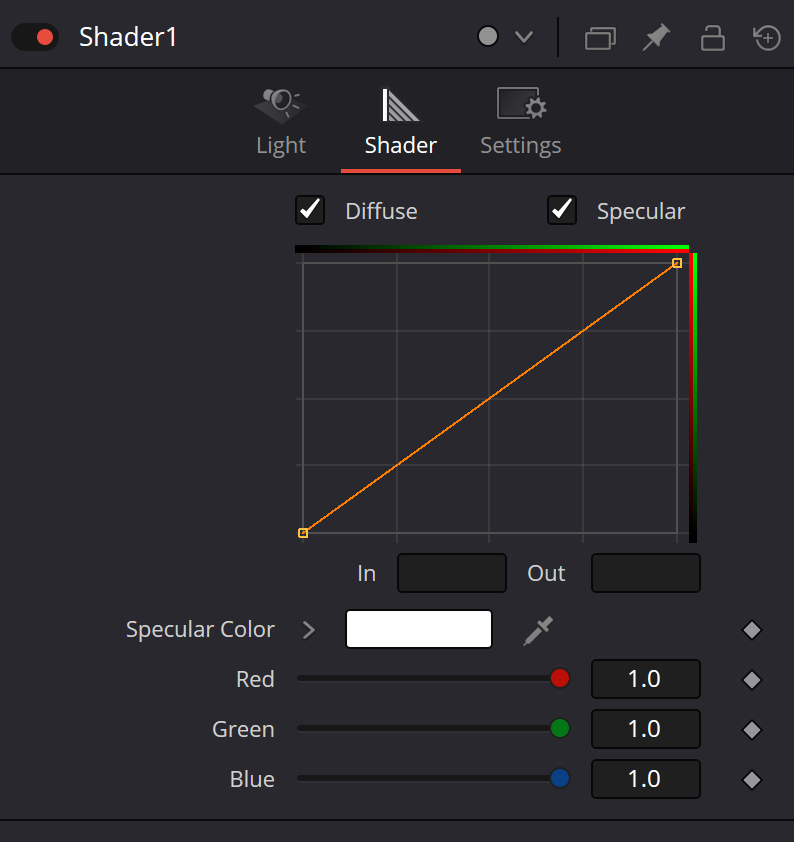Viewport: 794px width, 842px height.
Task: Open the white Specular Color swatch
Action: [x=419, y=629]
